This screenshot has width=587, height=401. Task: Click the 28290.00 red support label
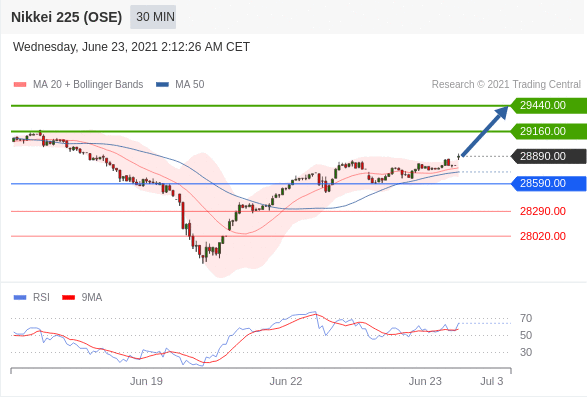[x=542, y=211]
